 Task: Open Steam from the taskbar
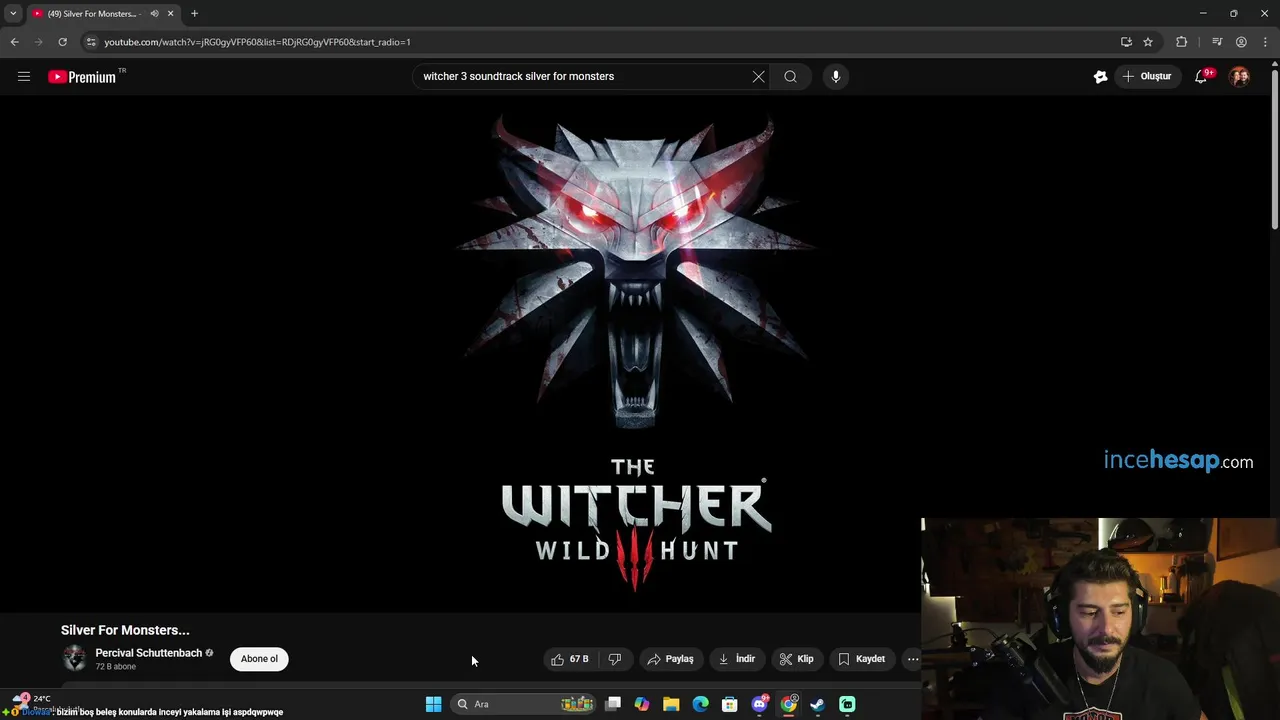pyautogui.click(x=817, y=704)
